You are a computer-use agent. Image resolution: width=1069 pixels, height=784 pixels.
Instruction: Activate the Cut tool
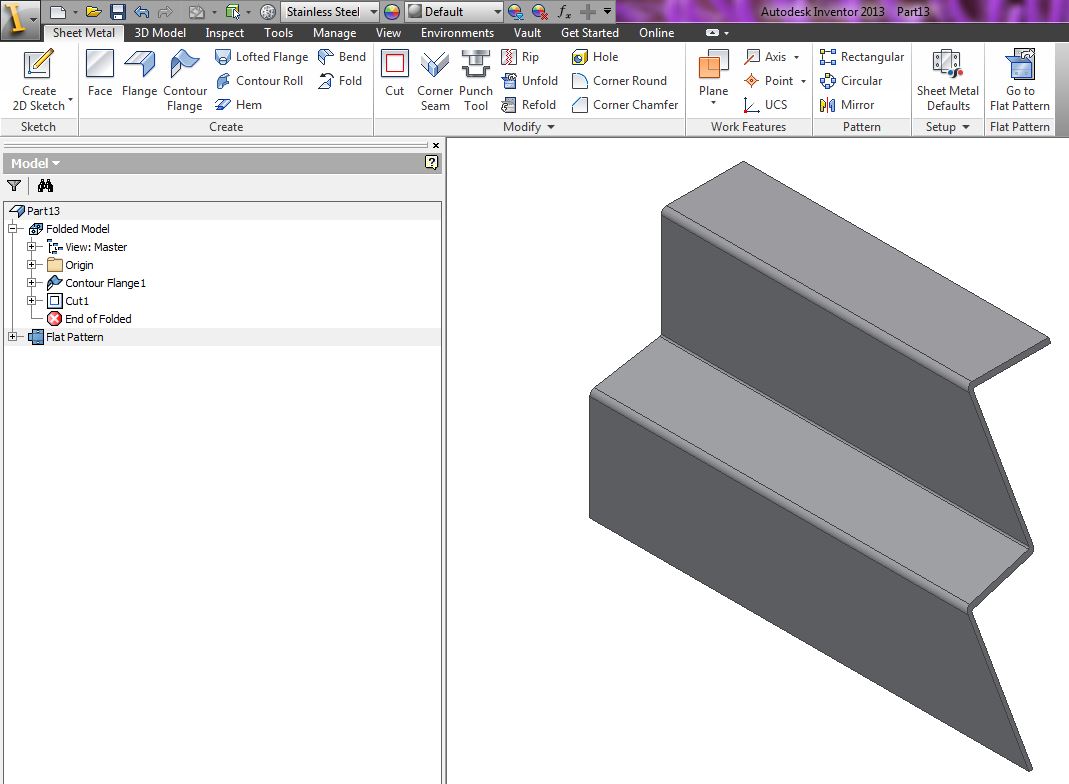pyautogui.click(x=395, y=74)
